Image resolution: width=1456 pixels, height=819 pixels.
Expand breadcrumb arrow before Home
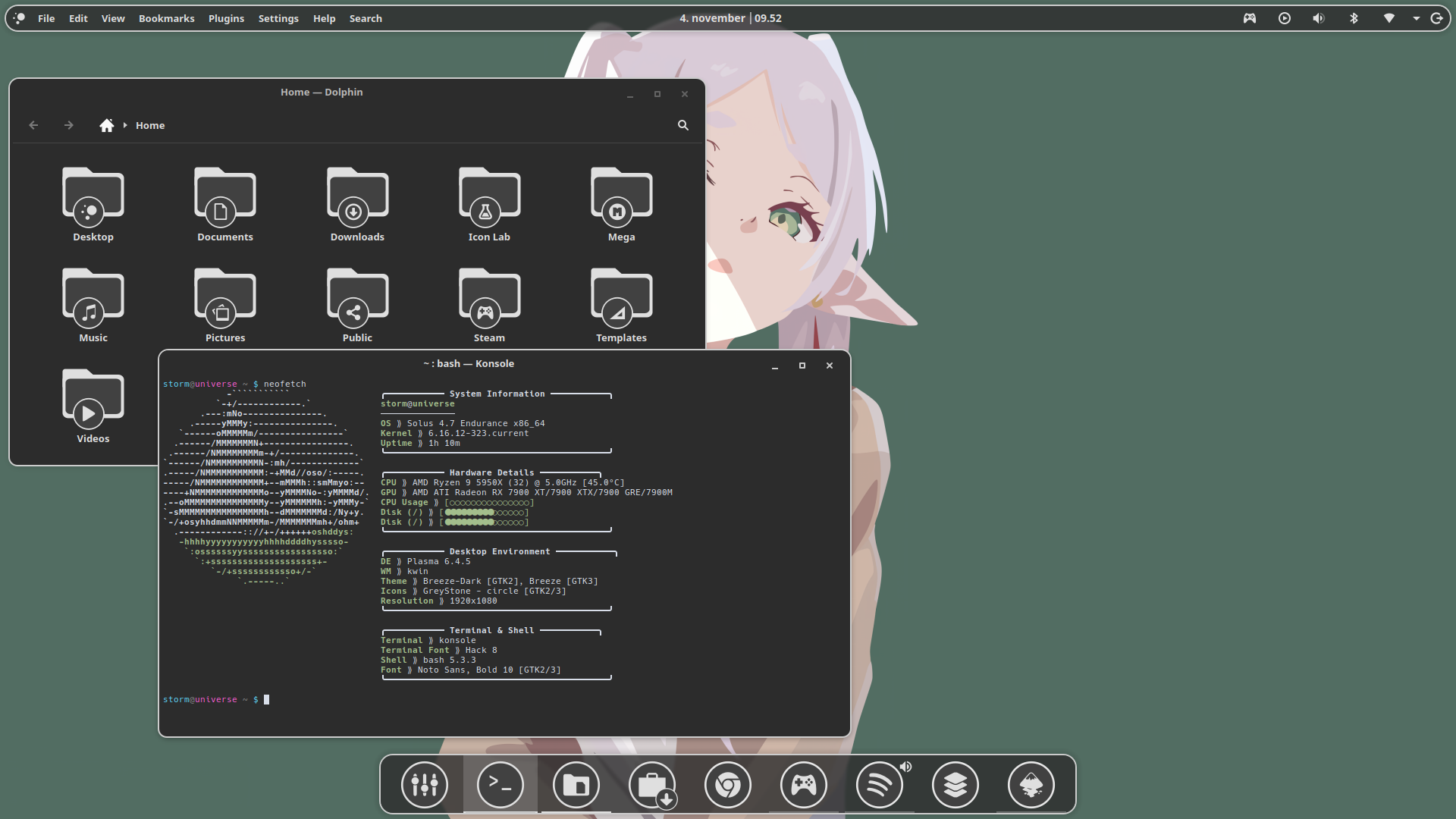click(x=125, y=125)
